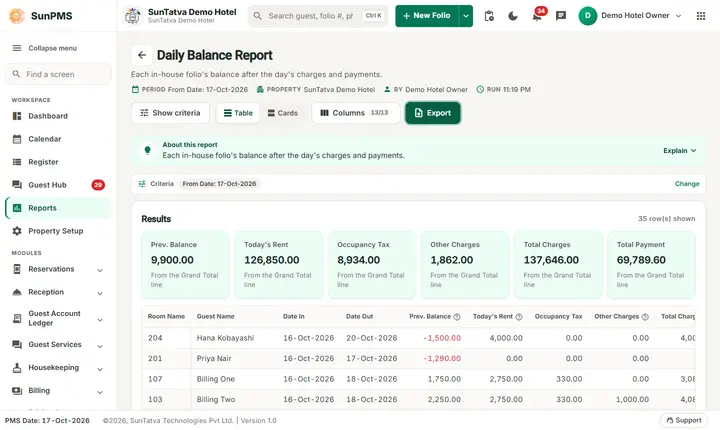Click the Support button

pos(683,420)
